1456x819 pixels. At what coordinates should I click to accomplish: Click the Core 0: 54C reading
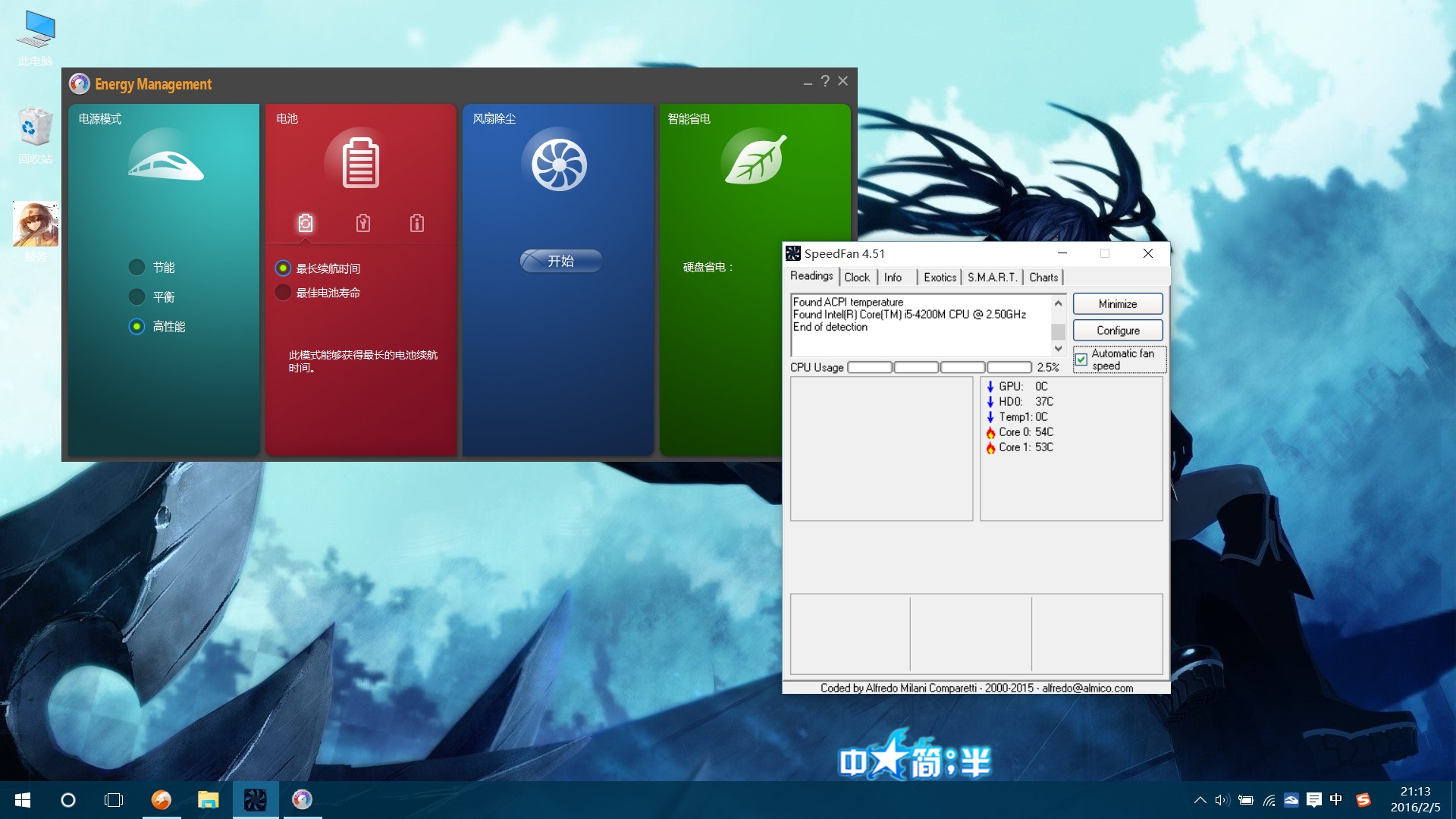coord(1026,432)
